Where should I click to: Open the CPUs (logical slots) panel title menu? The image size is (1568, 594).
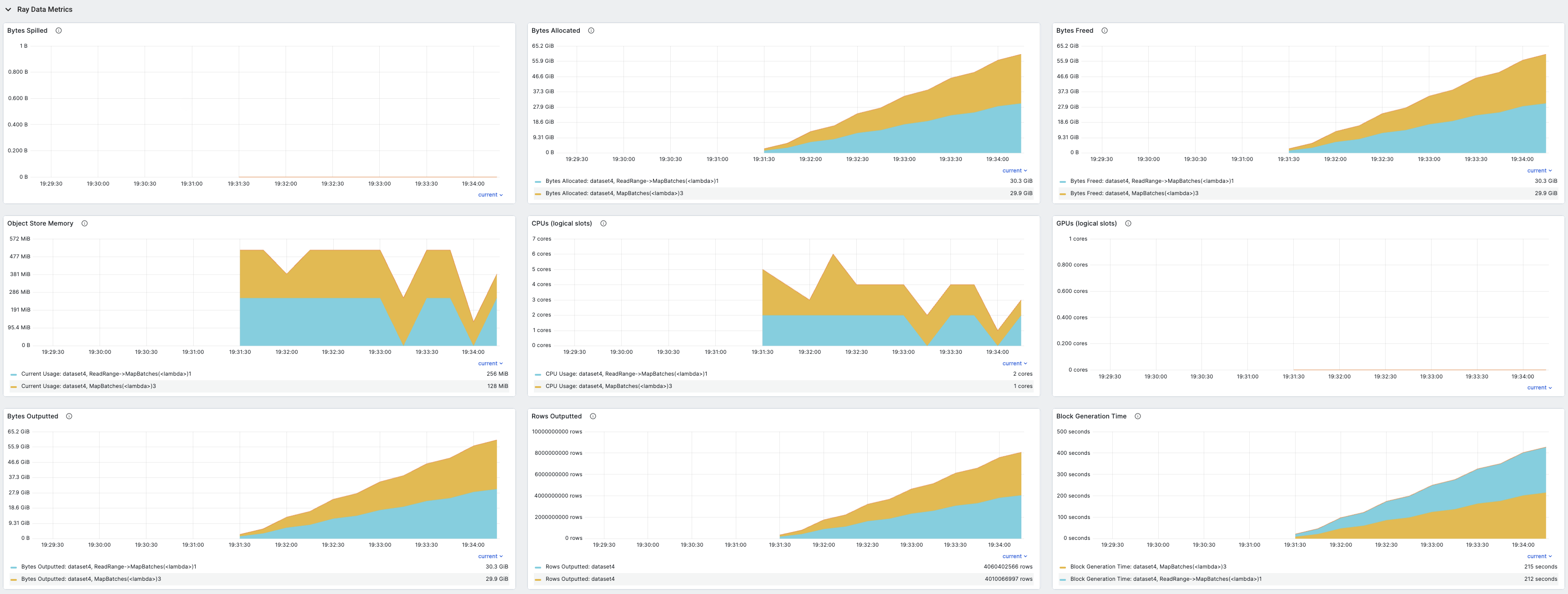tap(562, 223)
